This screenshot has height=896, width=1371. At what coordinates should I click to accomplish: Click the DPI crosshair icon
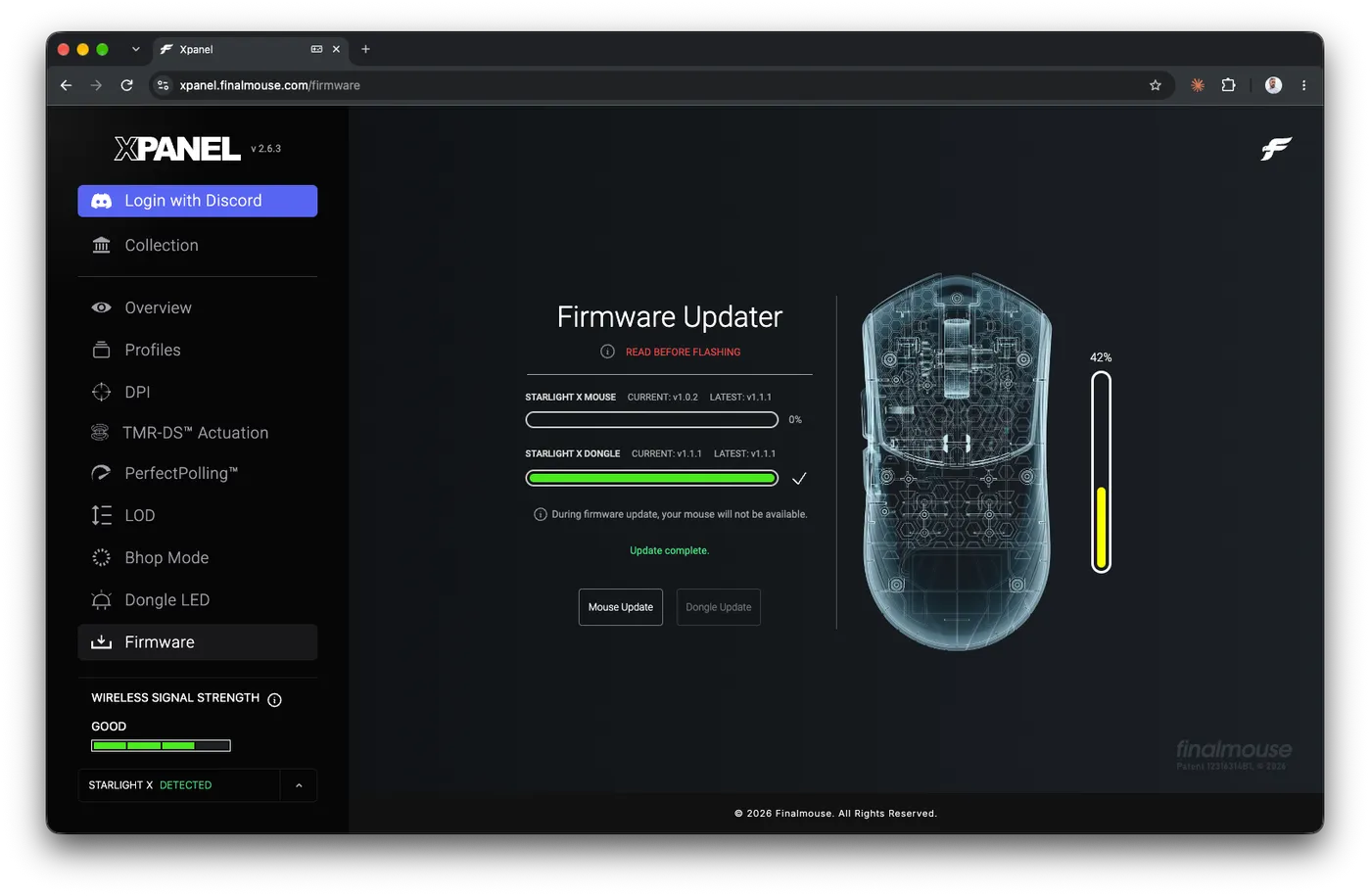coord(101,392)
